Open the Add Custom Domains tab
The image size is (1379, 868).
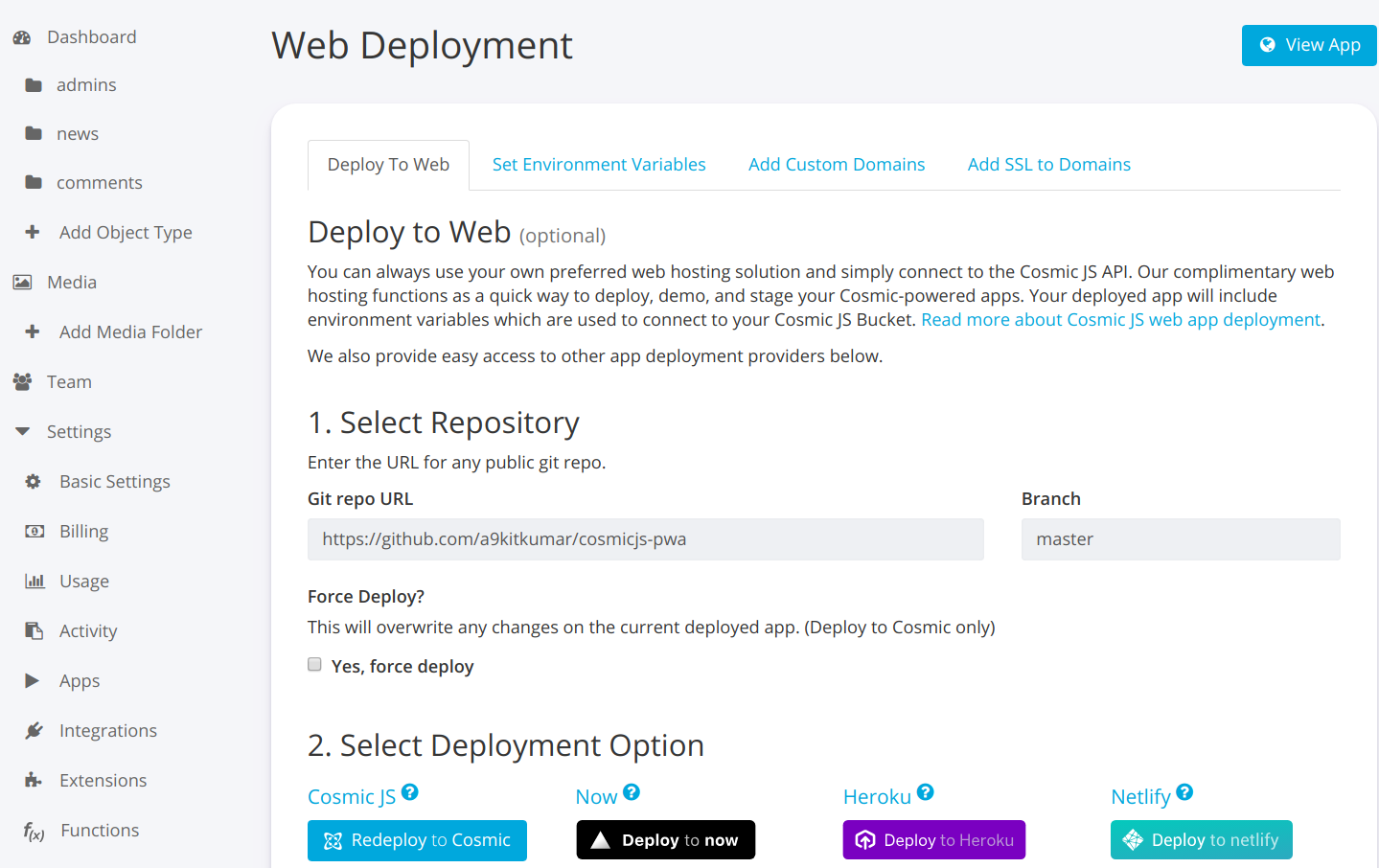(x=836, y=165)
